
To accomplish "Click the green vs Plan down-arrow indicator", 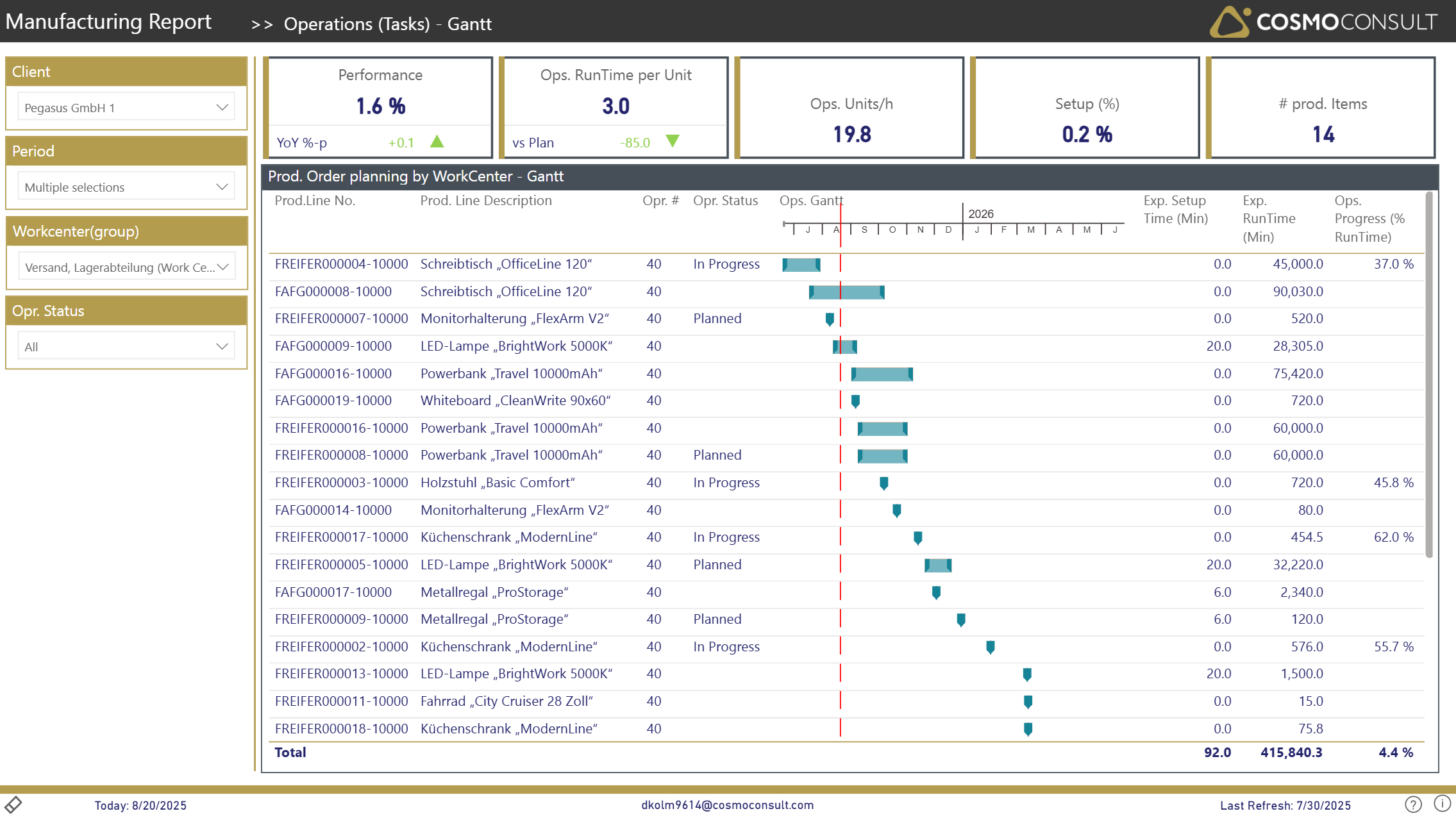I will [x=673, y=141].
